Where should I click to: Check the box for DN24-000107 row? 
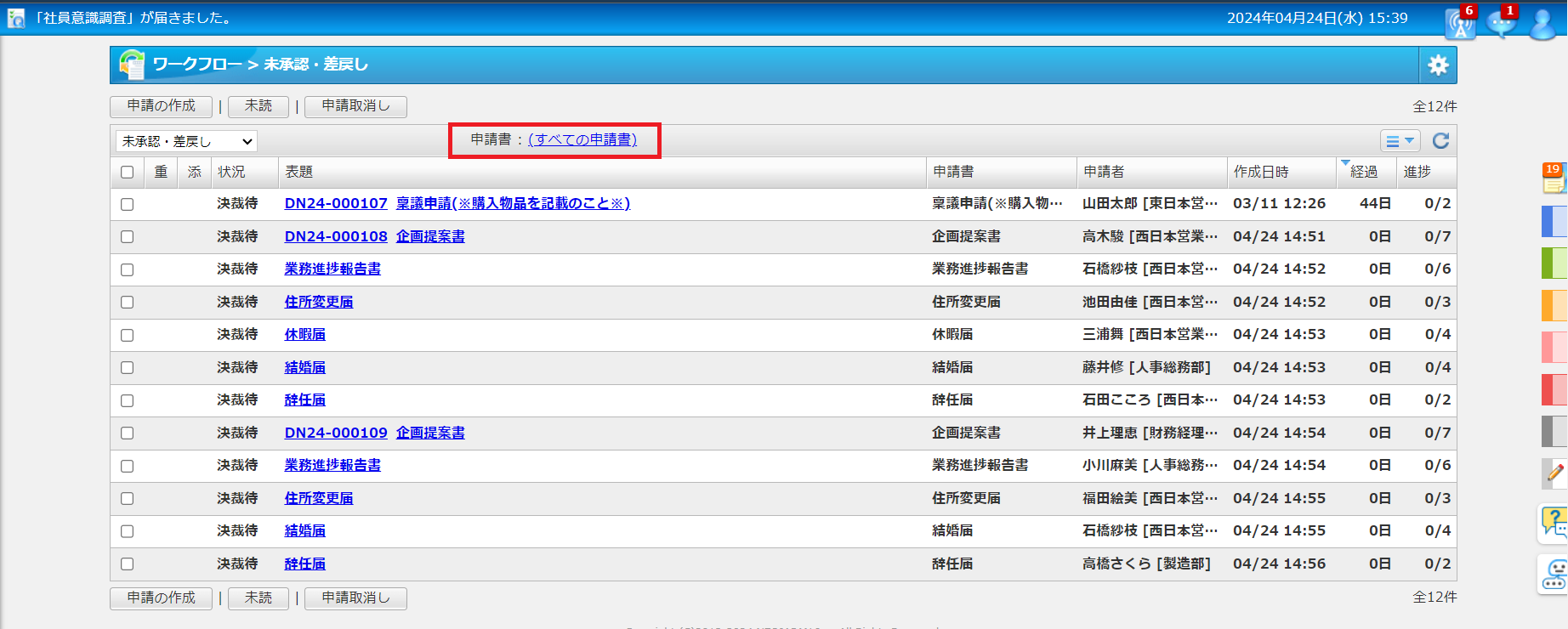(128, 204)
